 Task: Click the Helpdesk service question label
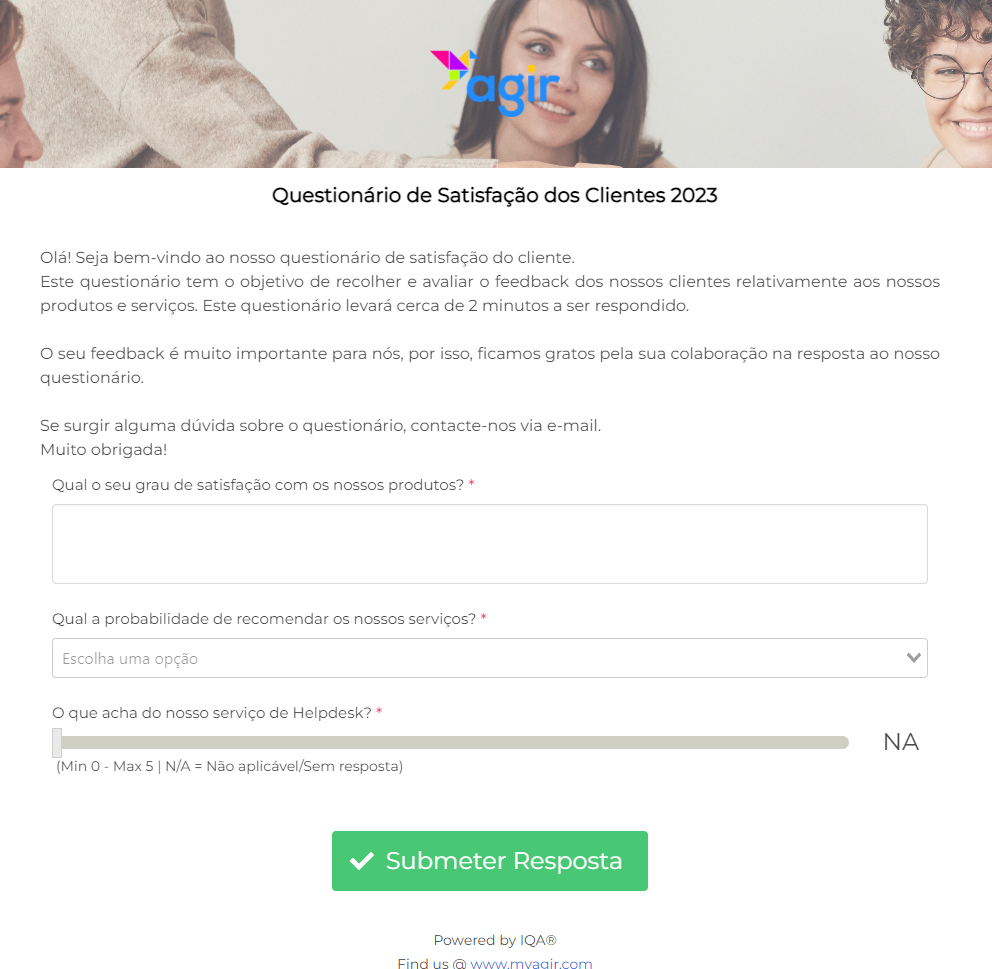[212, 713]
